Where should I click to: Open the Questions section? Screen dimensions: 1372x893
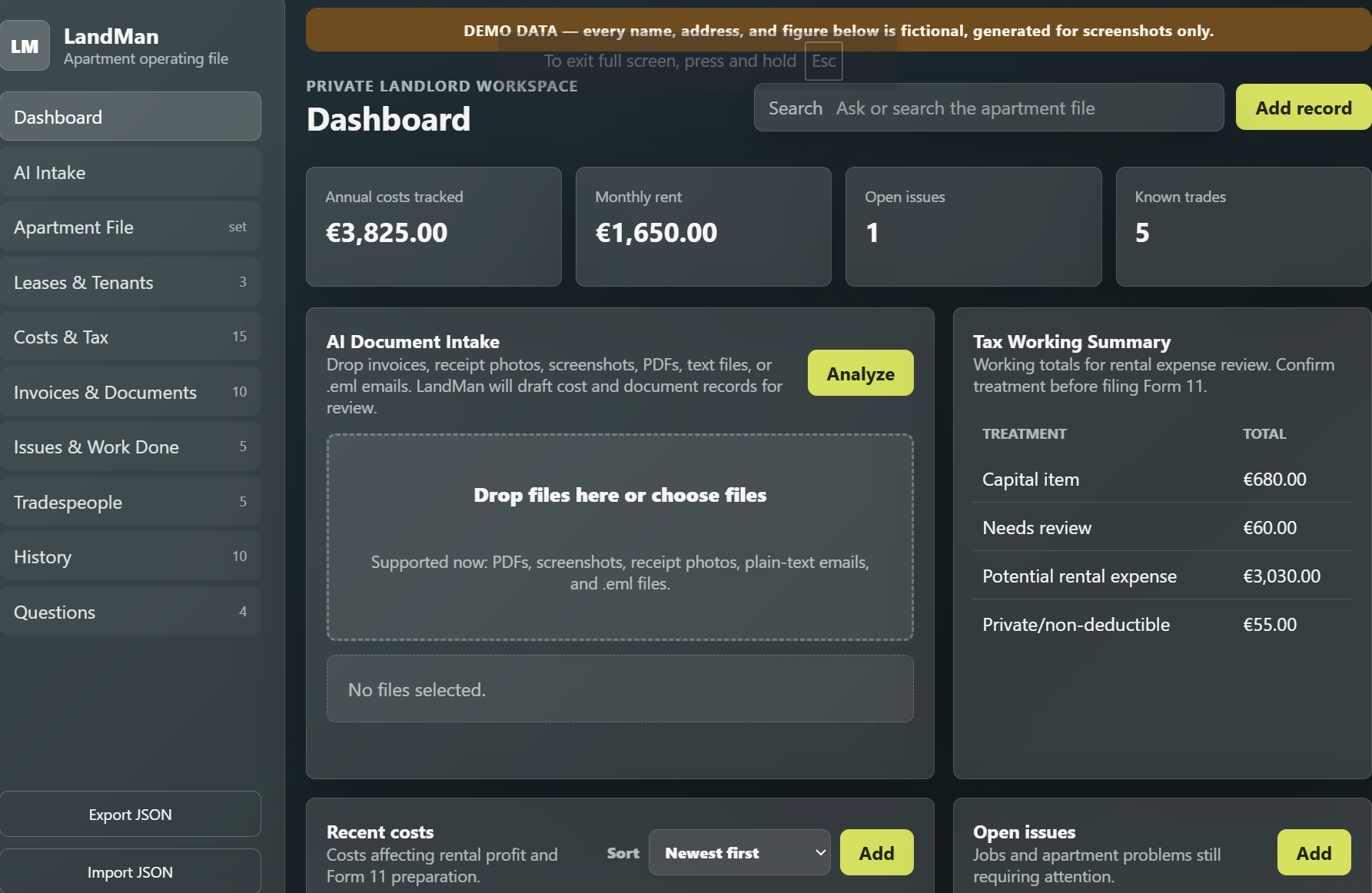click(131, 612)
